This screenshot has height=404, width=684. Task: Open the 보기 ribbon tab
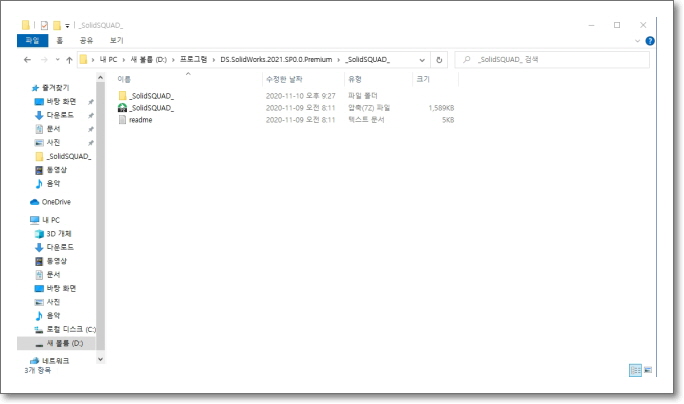pyautogui.click(x=116, y=40)
